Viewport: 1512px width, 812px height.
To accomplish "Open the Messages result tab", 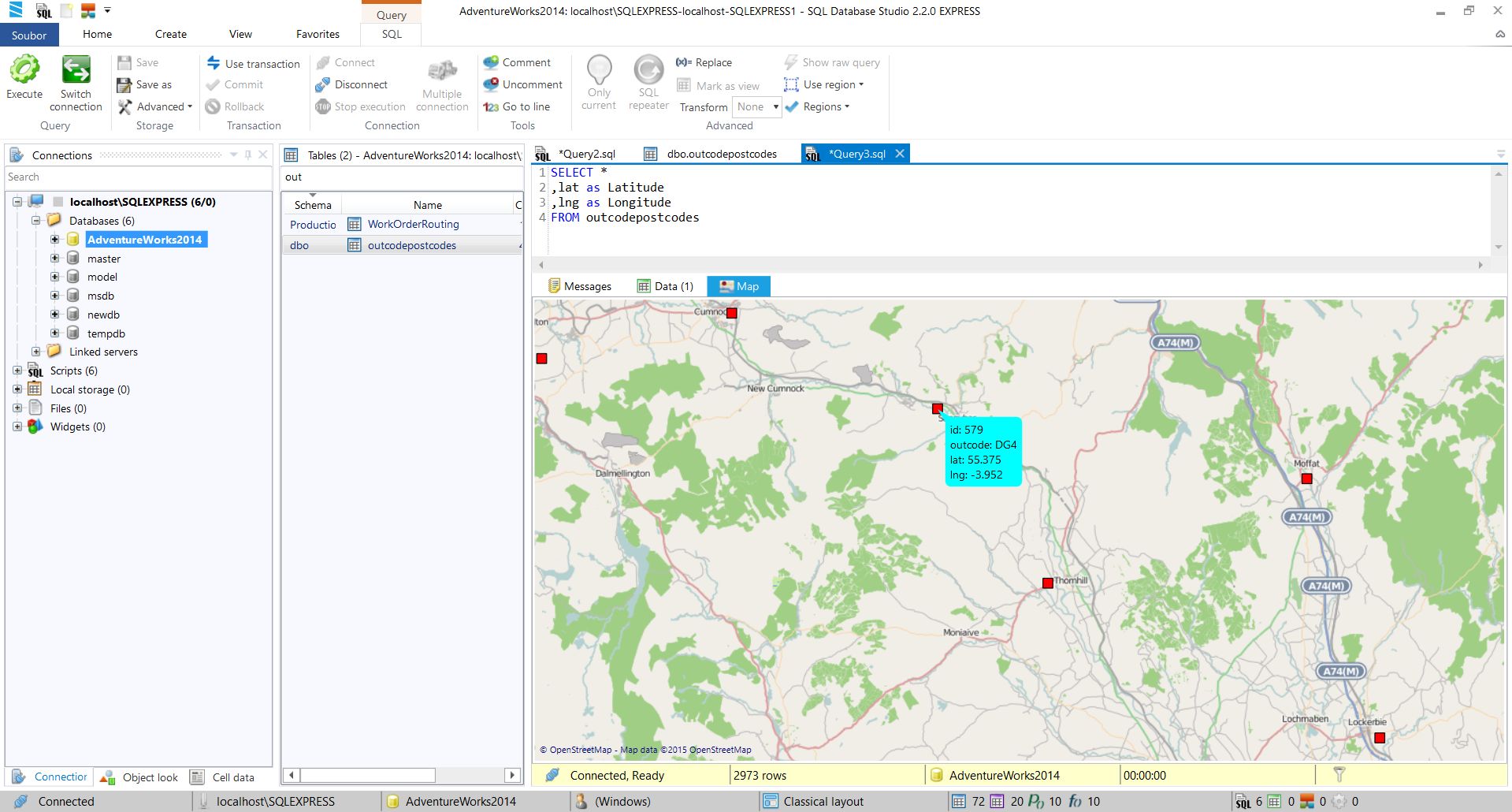I will [x=580, y=286].
